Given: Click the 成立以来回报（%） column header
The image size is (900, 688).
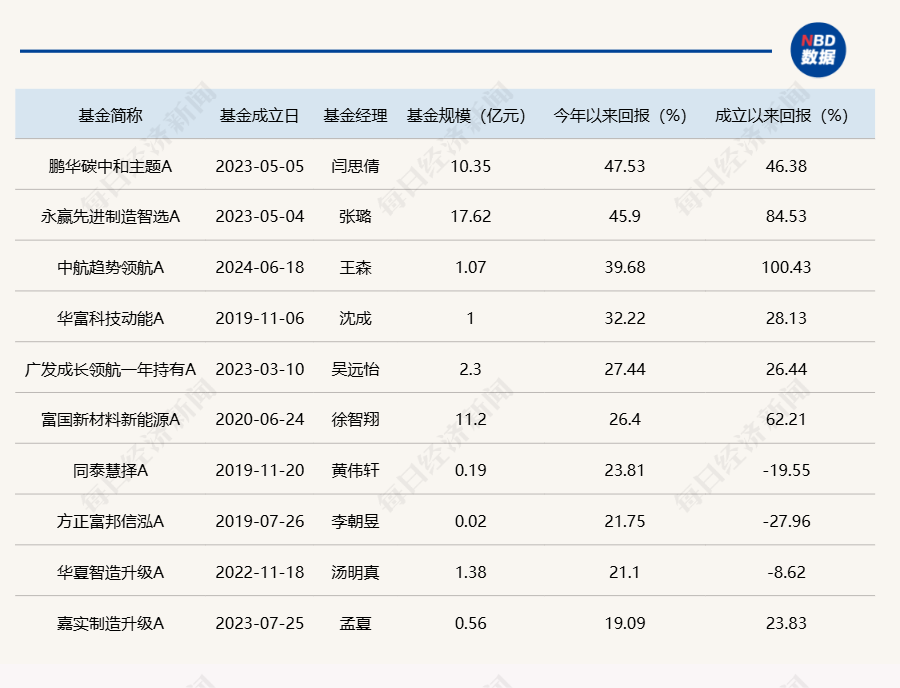Looking at the screenshot, I should (x=781, y=115).
